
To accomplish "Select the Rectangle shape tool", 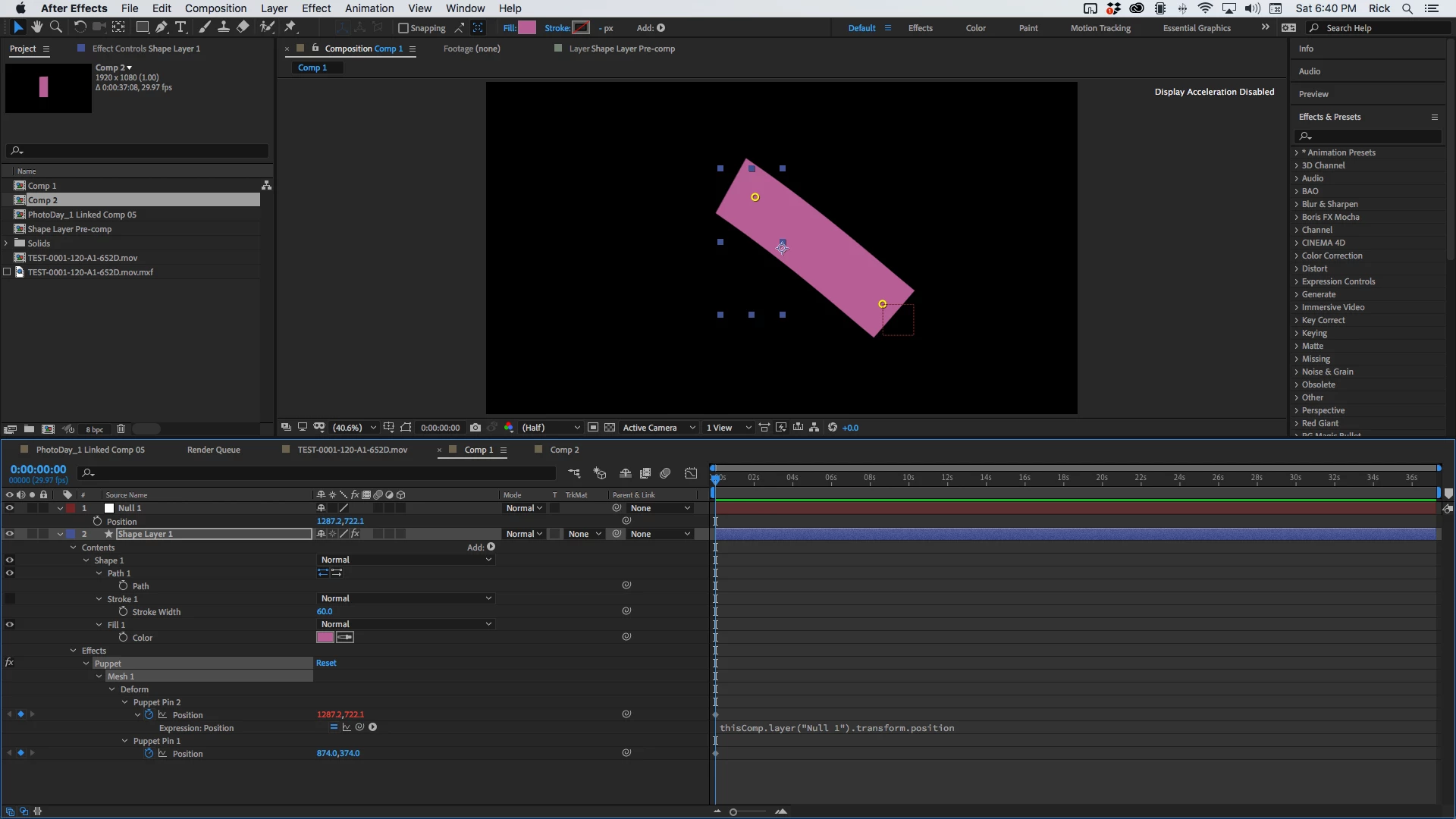I will 142,27.
